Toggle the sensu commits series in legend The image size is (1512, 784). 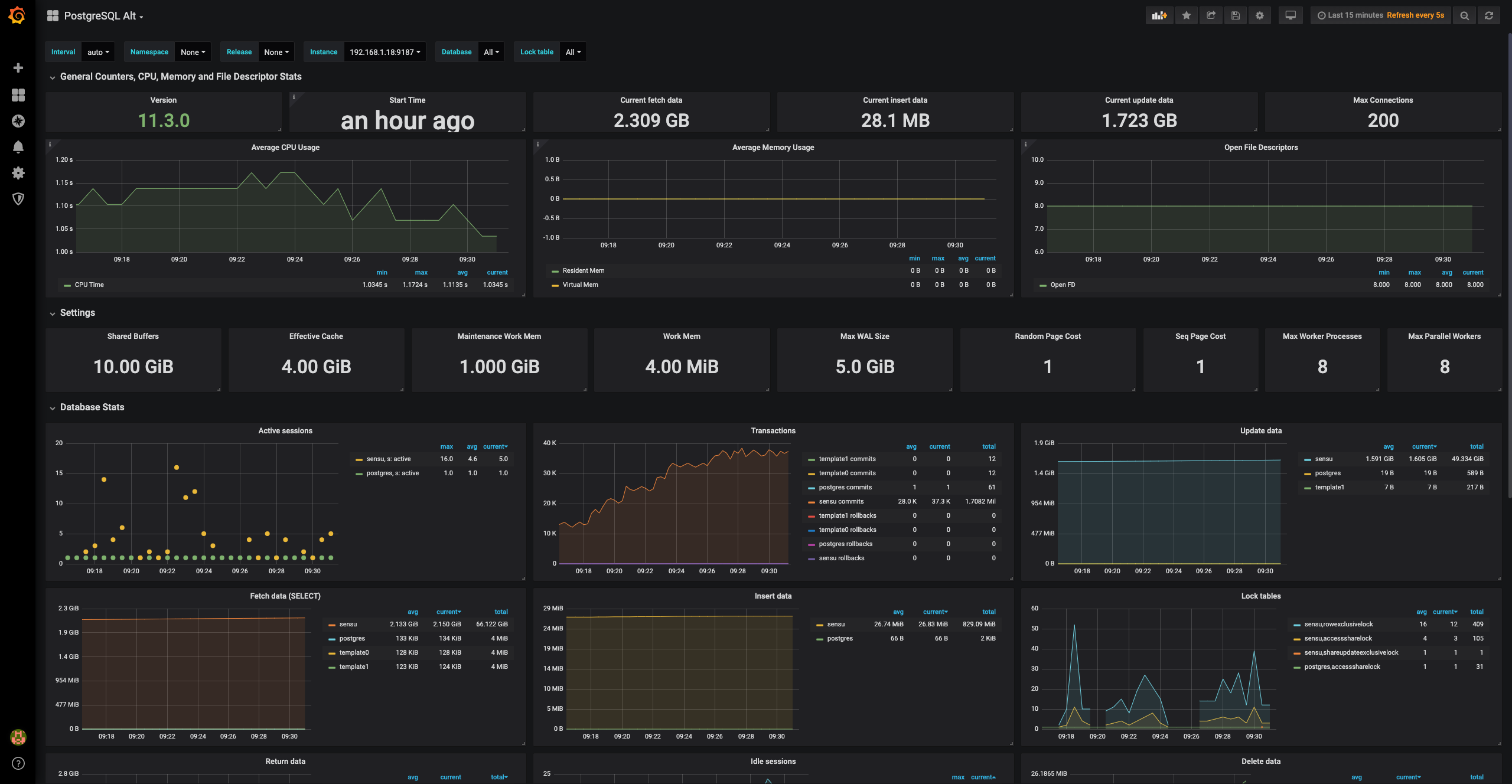(841, 501)
